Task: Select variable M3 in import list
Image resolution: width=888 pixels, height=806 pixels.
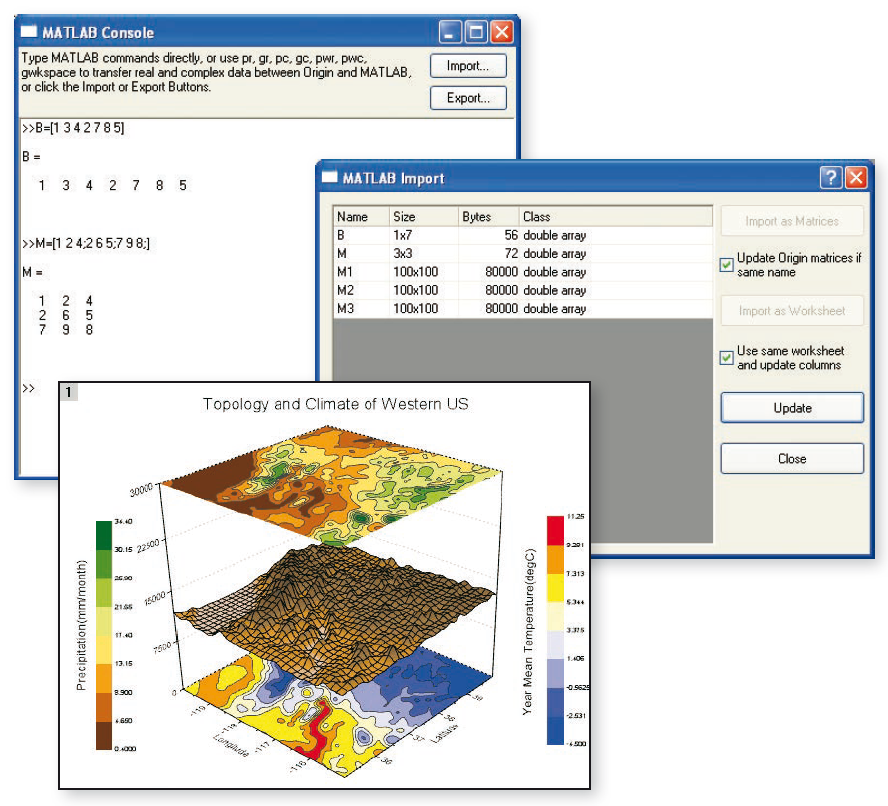Action: tap(523, 309)
